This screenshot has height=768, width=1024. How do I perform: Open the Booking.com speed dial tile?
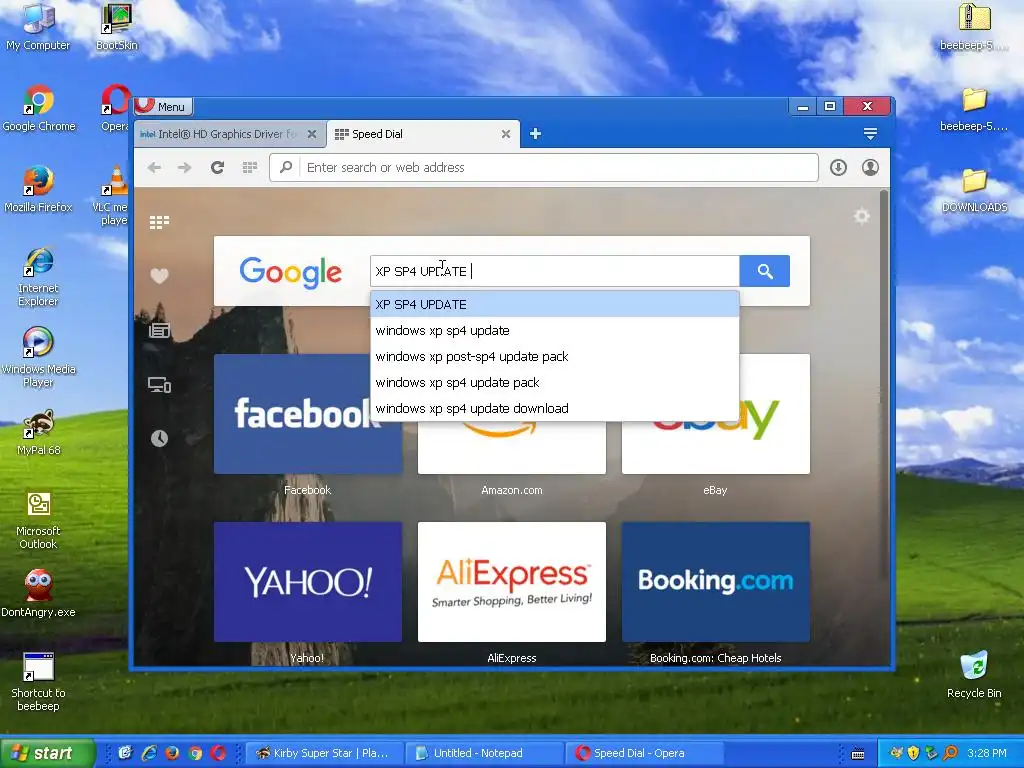[x=716, y=582]
